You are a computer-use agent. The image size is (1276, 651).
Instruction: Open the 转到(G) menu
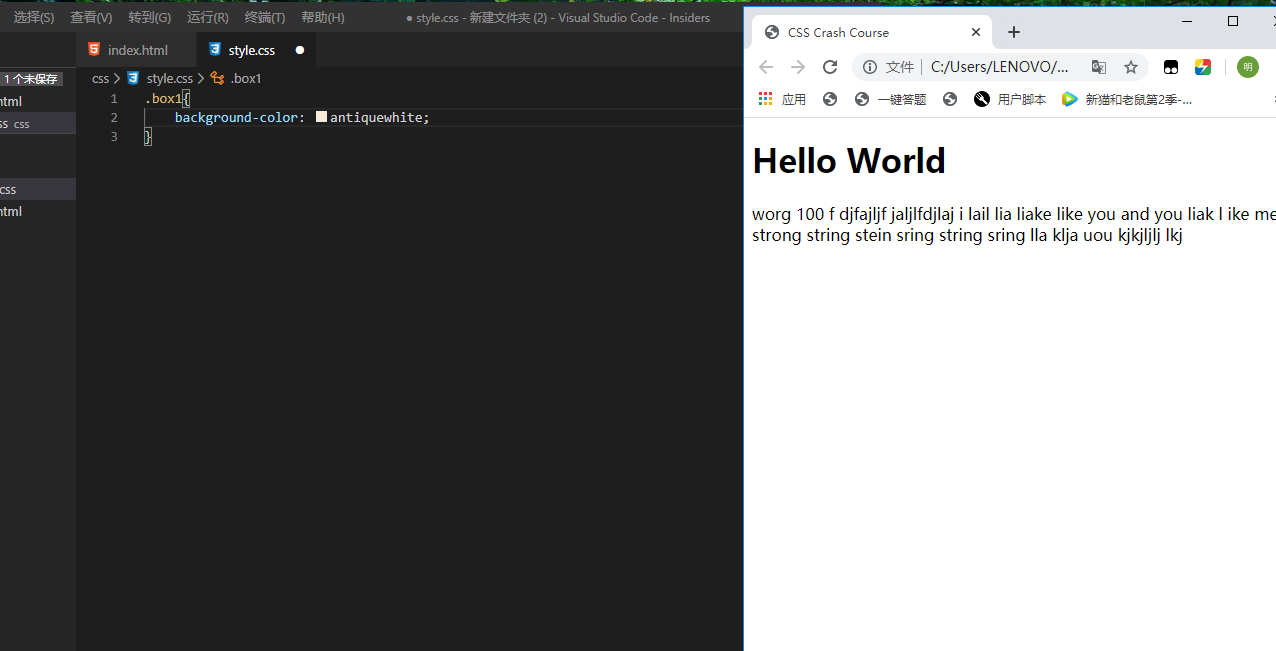point(149,18)
